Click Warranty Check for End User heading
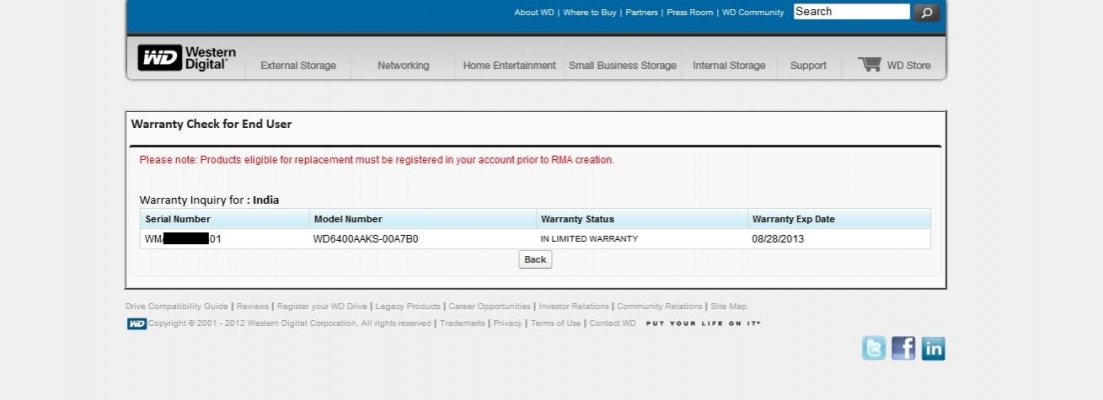This screenshot has width=1103, height=400. 211,124
